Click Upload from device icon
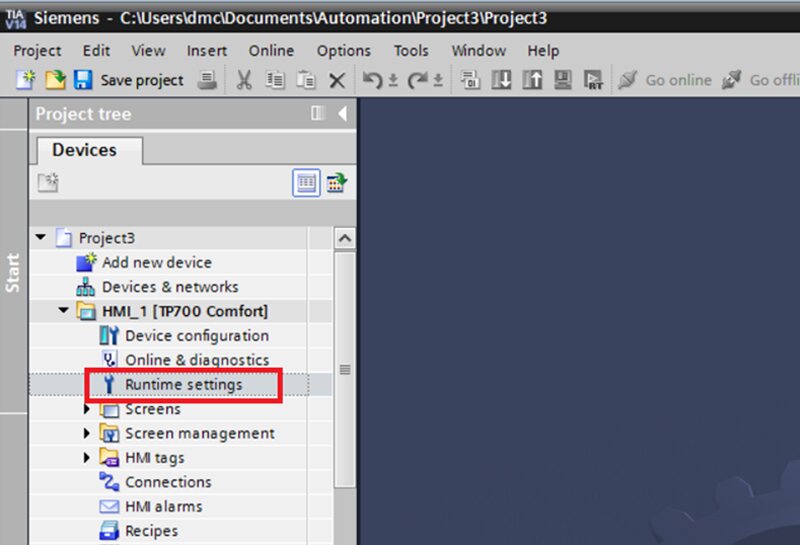The image size is (800, 545). click(532, 80)
